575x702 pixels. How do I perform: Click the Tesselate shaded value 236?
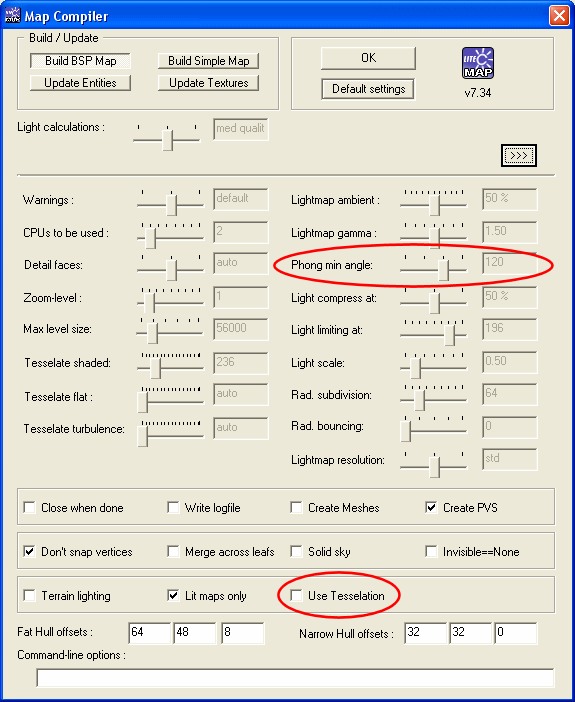241,363
